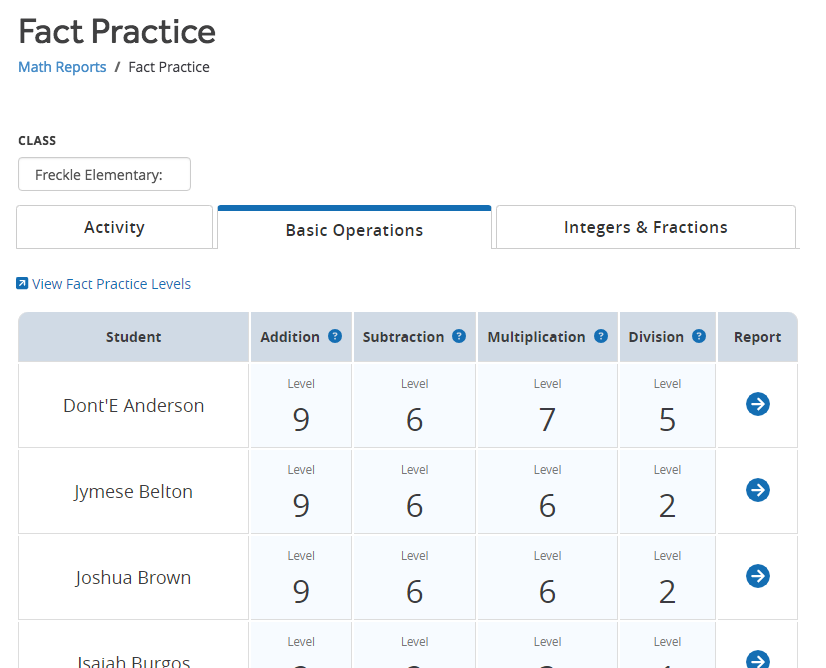This screenshot has width=826, height=668.
Task: Click the Student column header
Action: click(x=133, y=336)
